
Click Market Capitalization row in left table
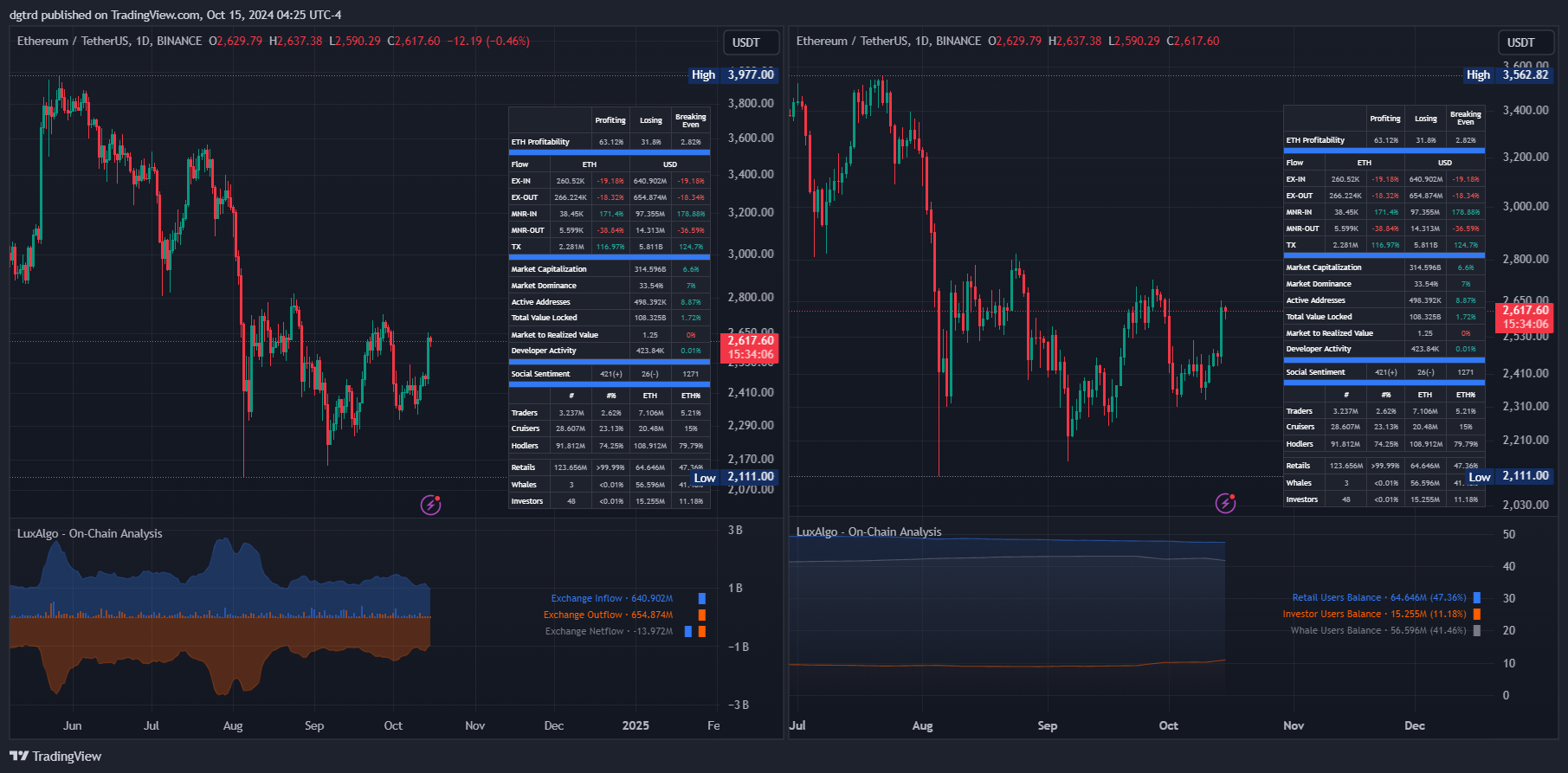610,269
